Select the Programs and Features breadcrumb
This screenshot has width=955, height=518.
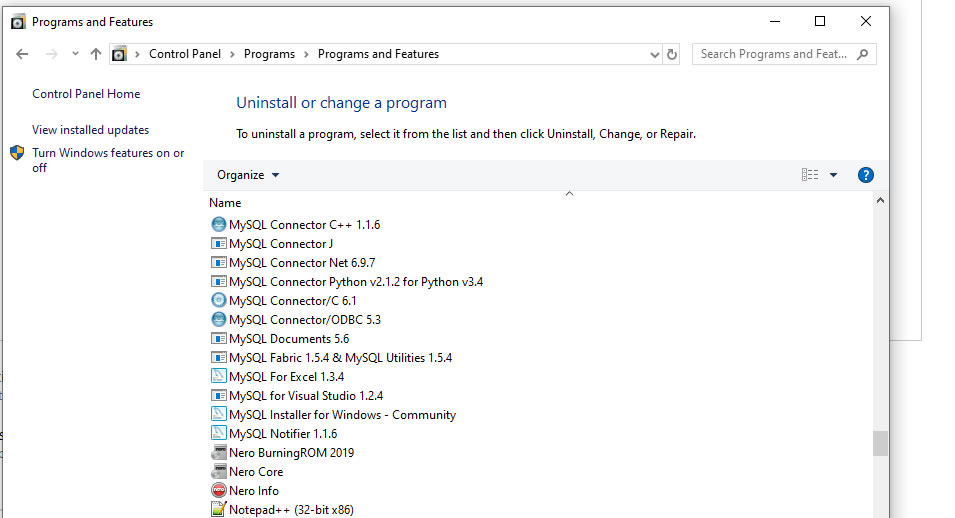coord(378,54)
